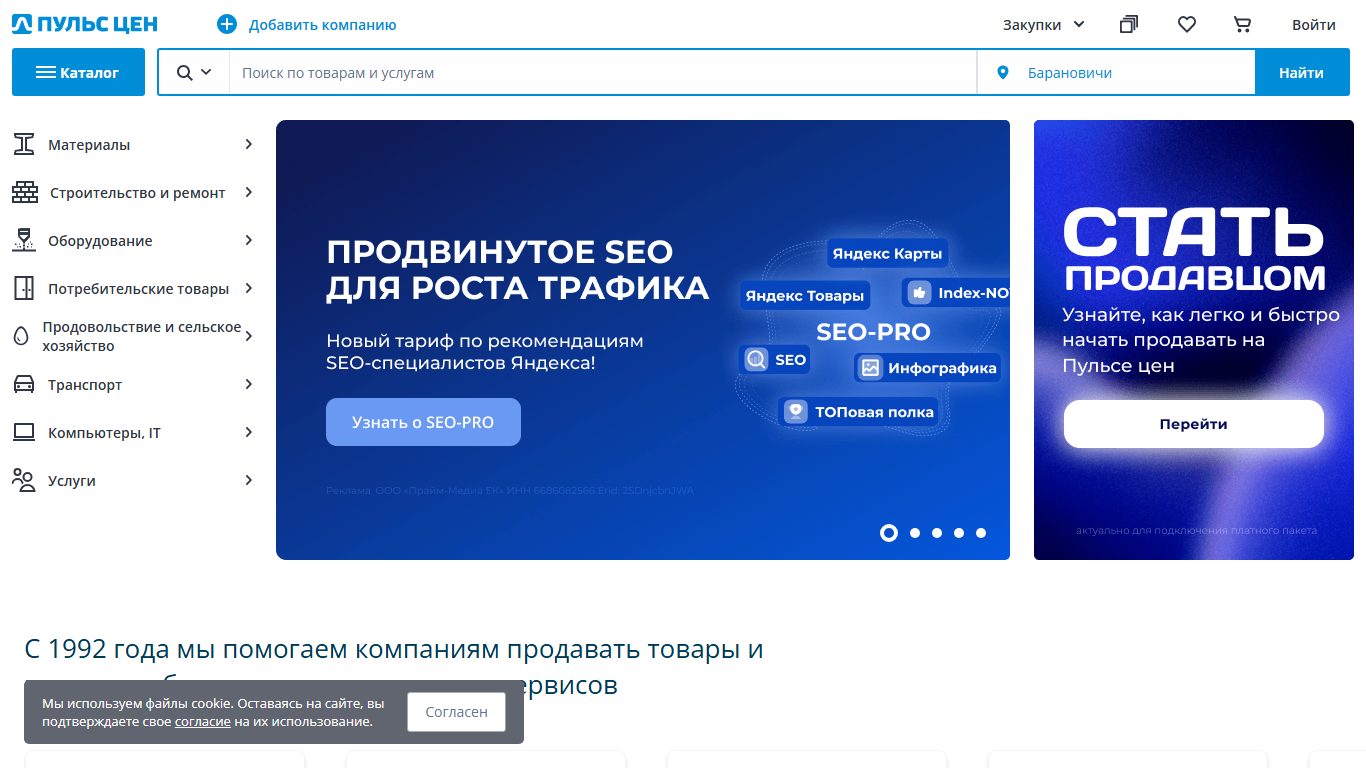Viewport: 1366px width, 768px height.
Task: Select the fifth banner slide dot
Action: pos(981,533)
